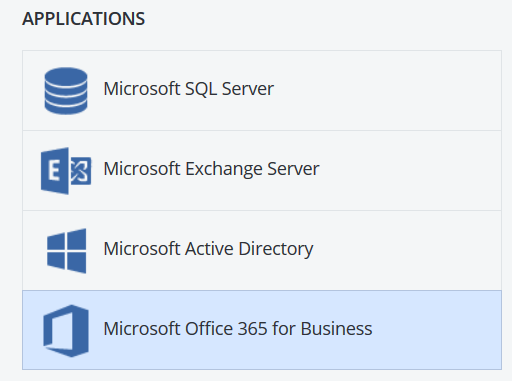The width and height of the screenshot is (512, 381).
Task: Select Microsoft SQL Server text
Action: click(189, 89)
